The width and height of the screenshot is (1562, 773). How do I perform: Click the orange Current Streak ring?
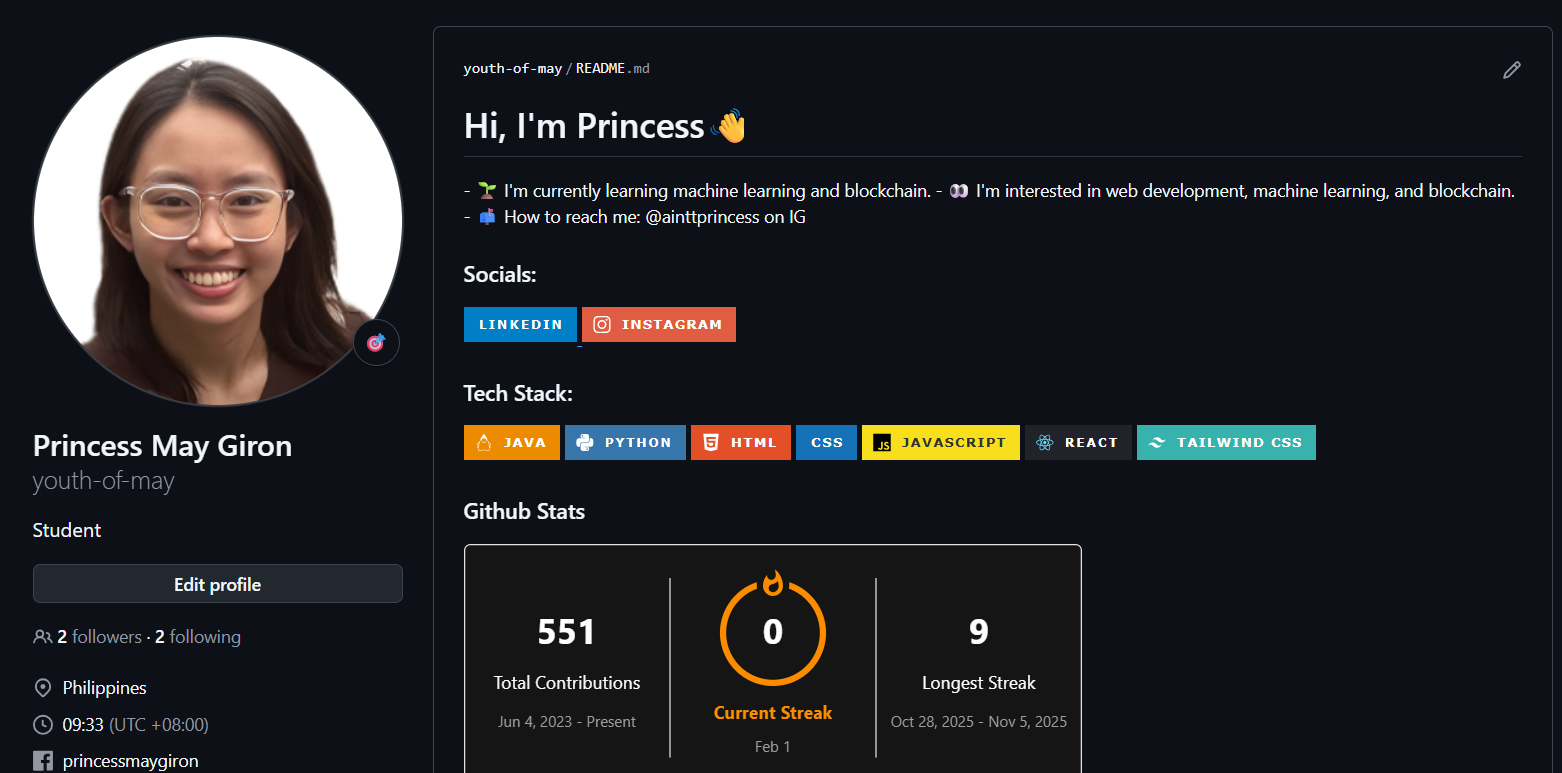click(772, 632)
